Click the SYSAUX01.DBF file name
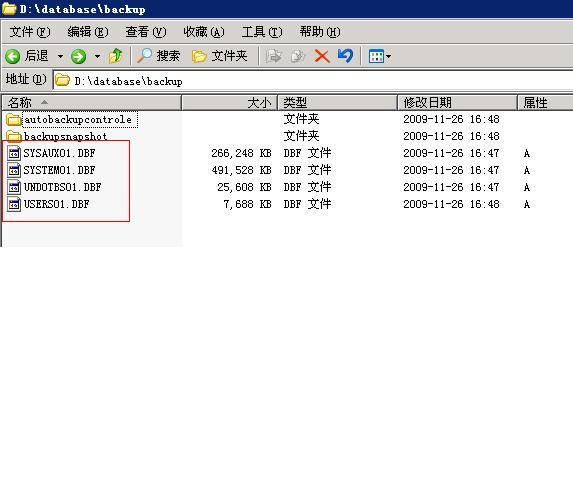Image resolution: width=573 pixels, height=479 pixels. point(60,153)
